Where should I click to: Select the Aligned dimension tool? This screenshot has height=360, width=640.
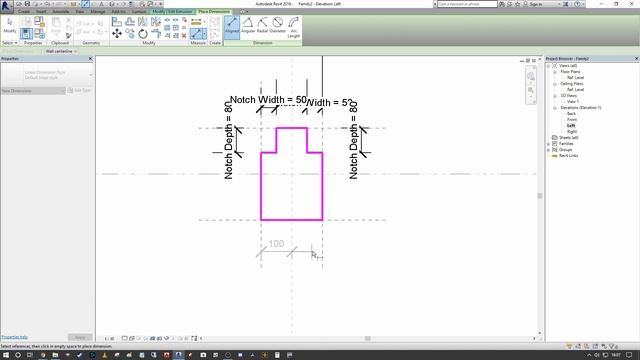coord(232,27)
